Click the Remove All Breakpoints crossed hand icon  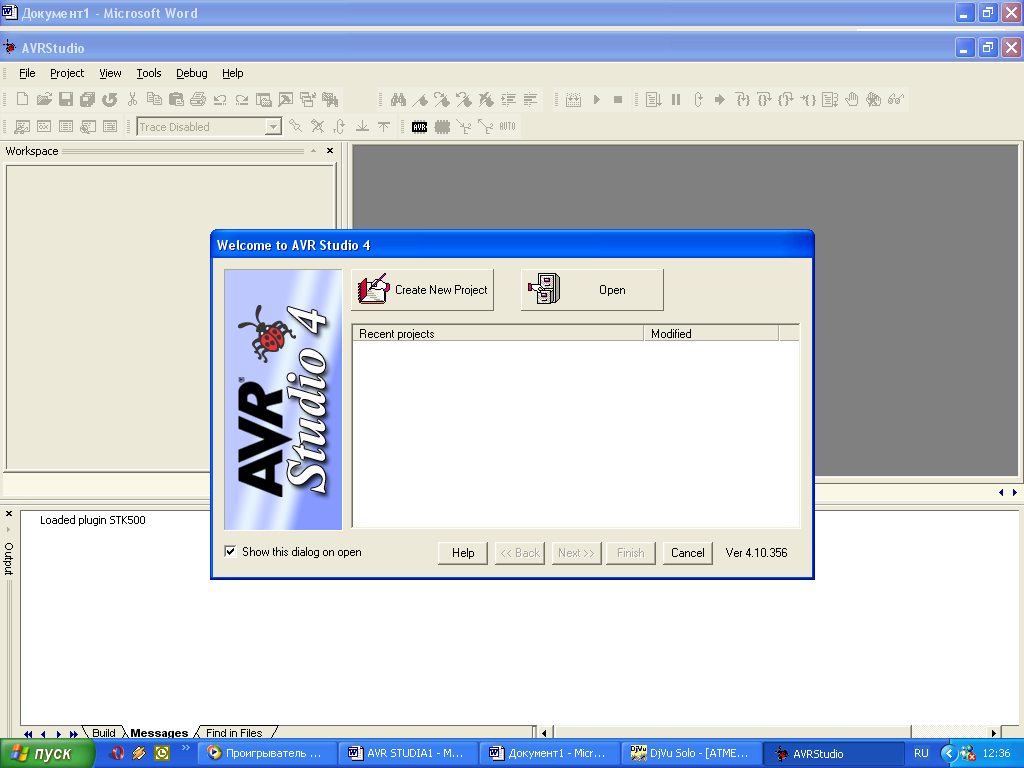874,99
